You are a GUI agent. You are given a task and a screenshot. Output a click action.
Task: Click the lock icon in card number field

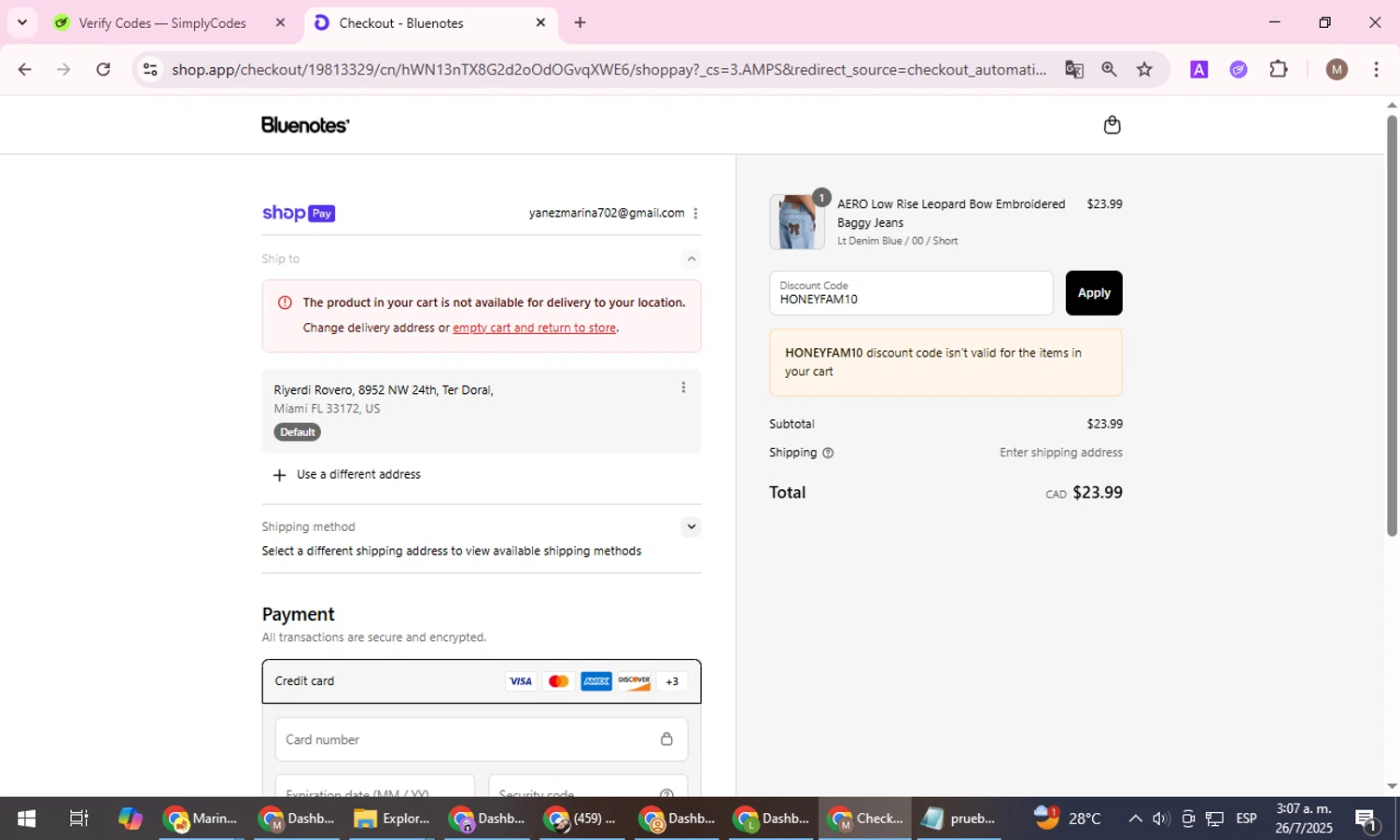(666, 739)
